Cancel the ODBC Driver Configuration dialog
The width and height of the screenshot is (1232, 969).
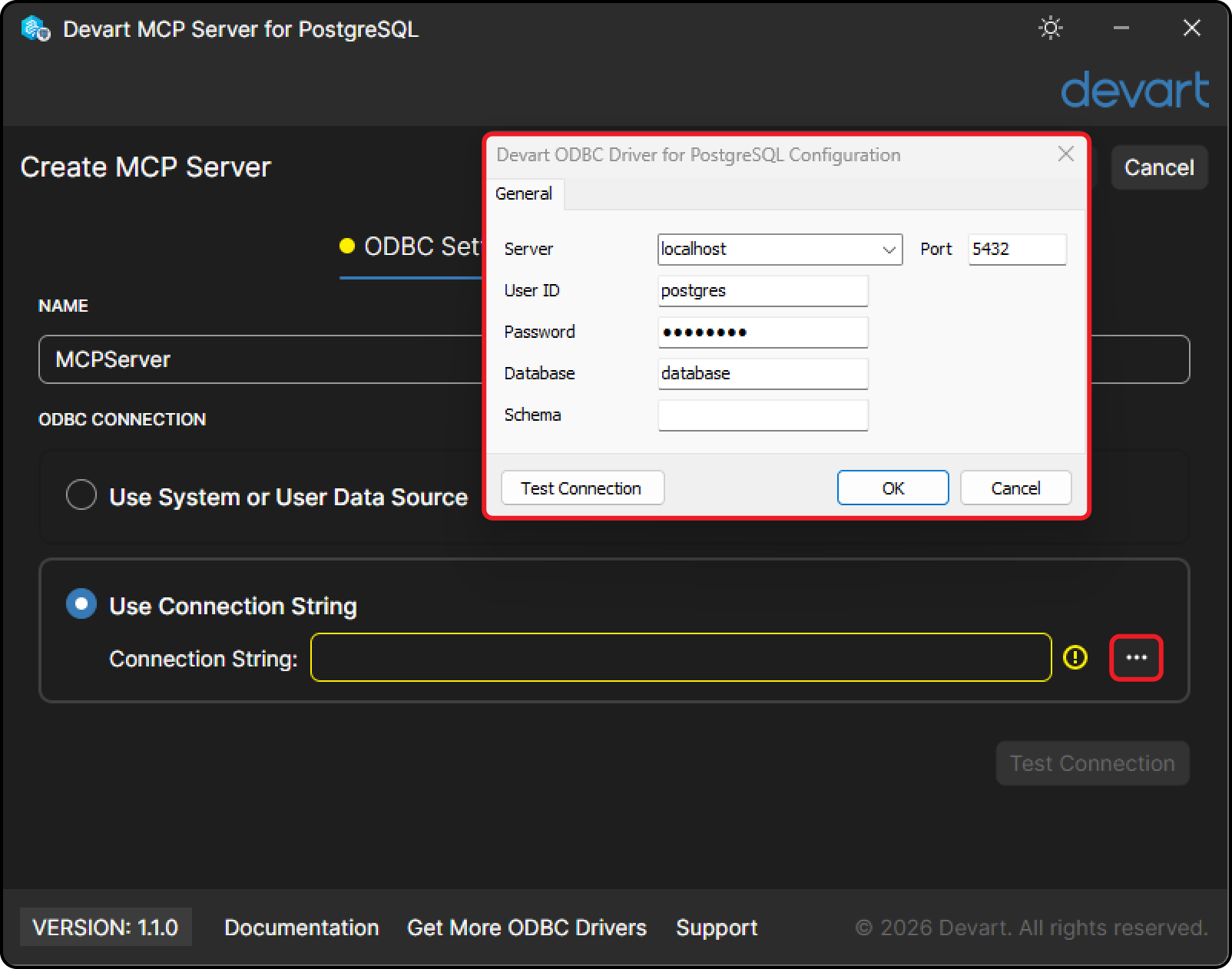pos(1015,488)
